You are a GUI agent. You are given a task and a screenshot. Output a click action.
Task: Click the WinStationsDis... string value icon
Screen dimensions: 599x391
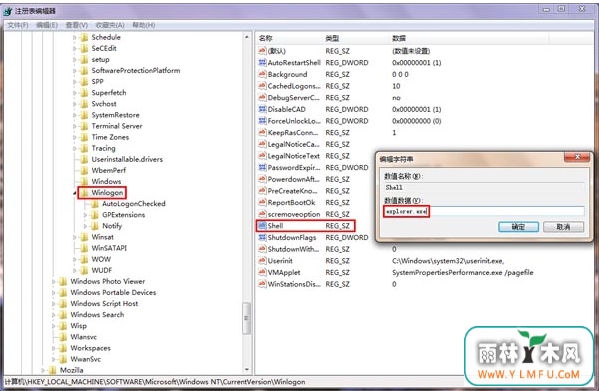(262, 284)
